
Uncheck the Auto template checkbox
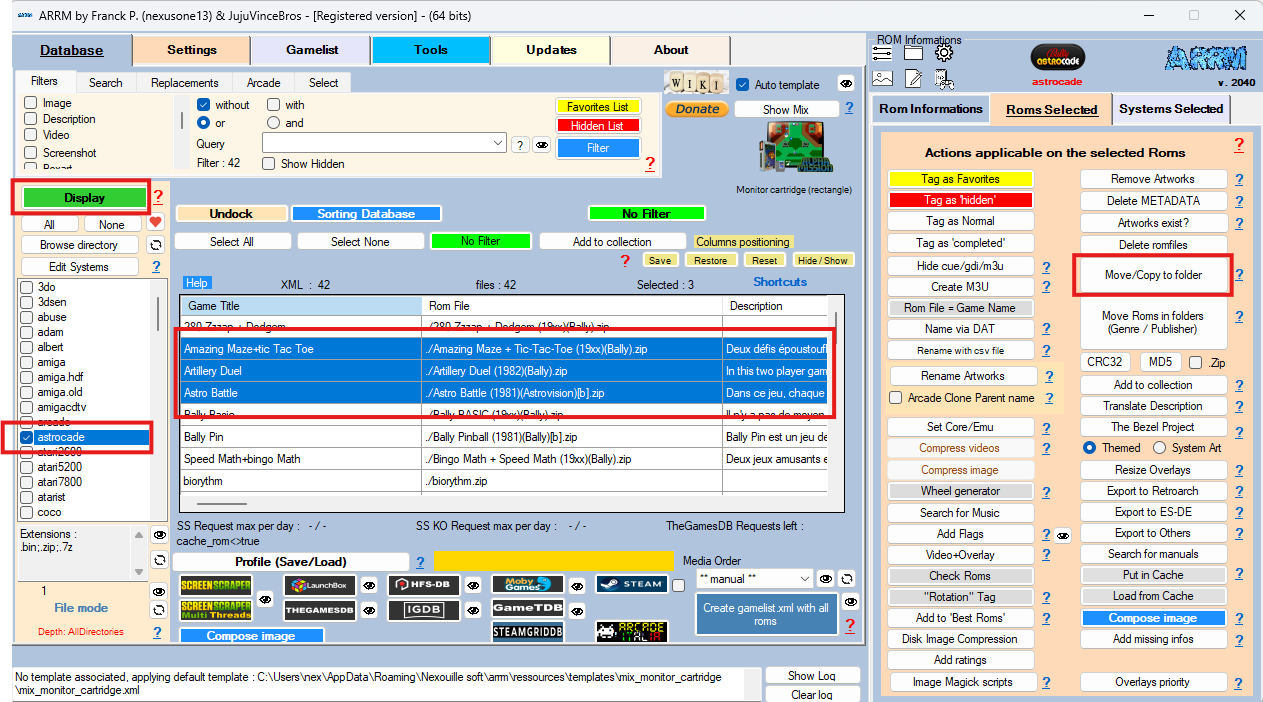(x=742, y=85)
